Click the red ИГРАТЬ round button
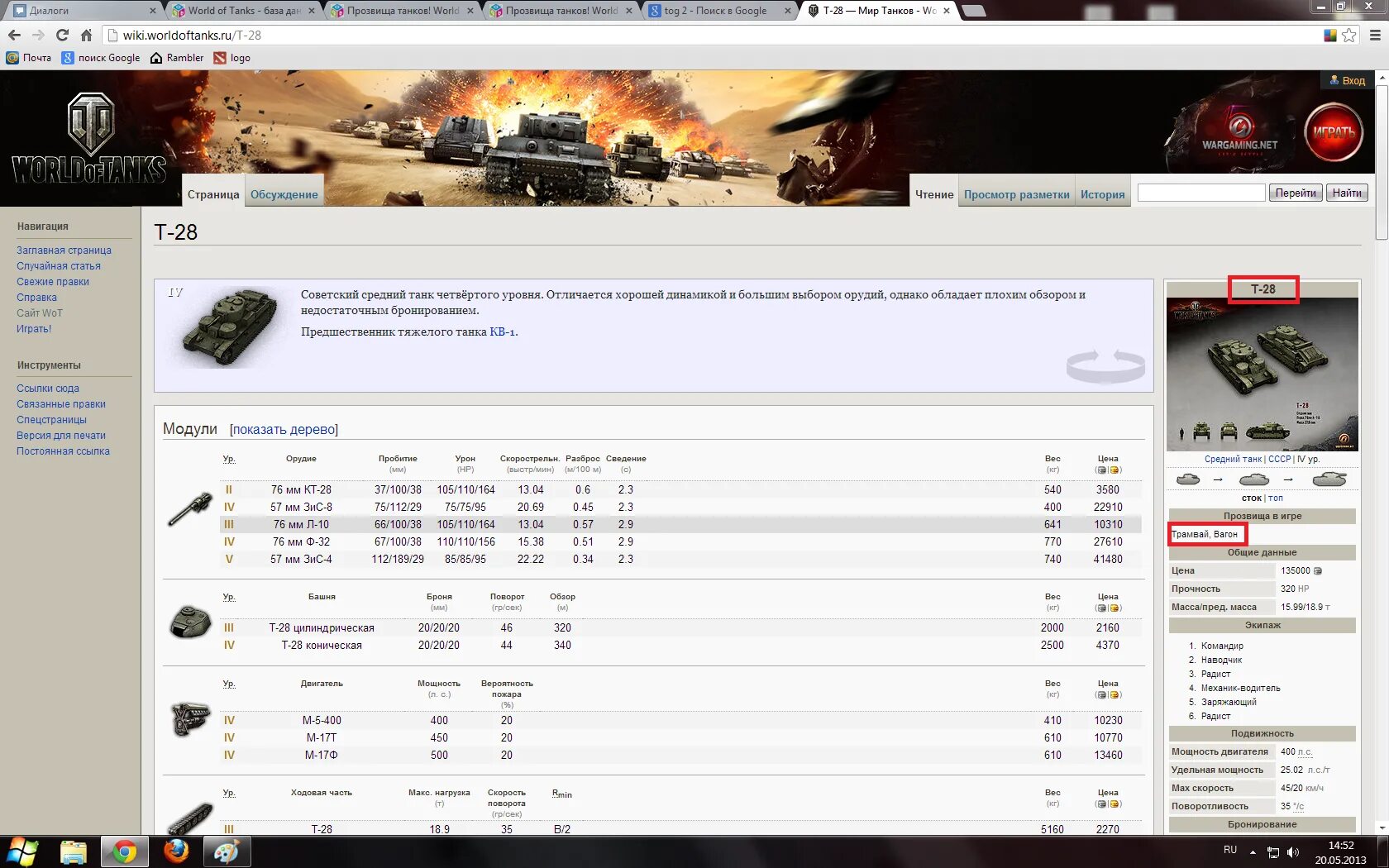This screenshot has height=868, width=1389. click(x=1334, y=132)
